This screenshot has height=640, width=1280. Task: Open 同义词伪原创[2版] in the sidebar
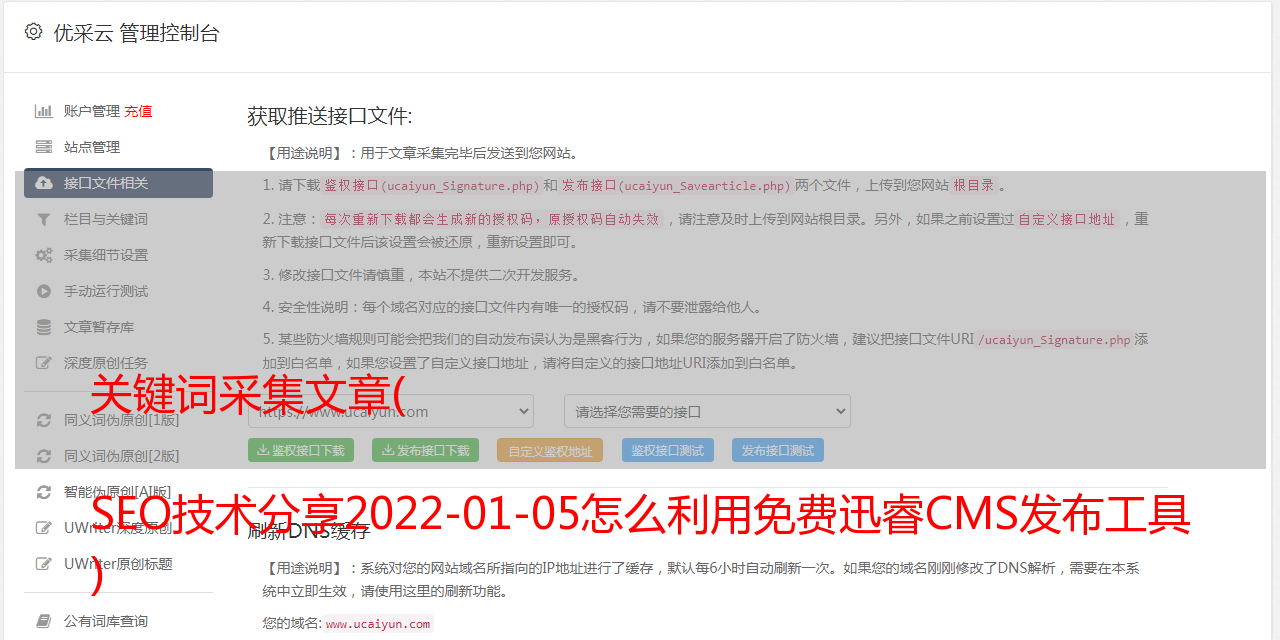click(x=122, y=456)
